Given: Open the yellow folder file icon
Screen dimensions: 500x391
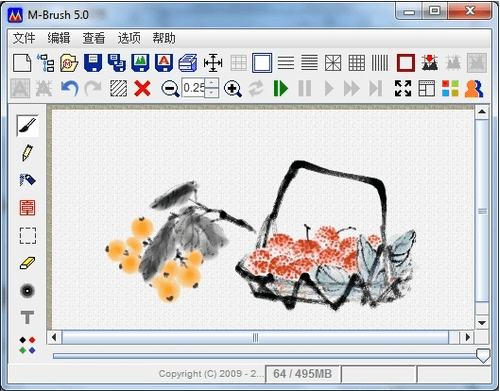Looking at the screenshot, I should click(69, 63).
